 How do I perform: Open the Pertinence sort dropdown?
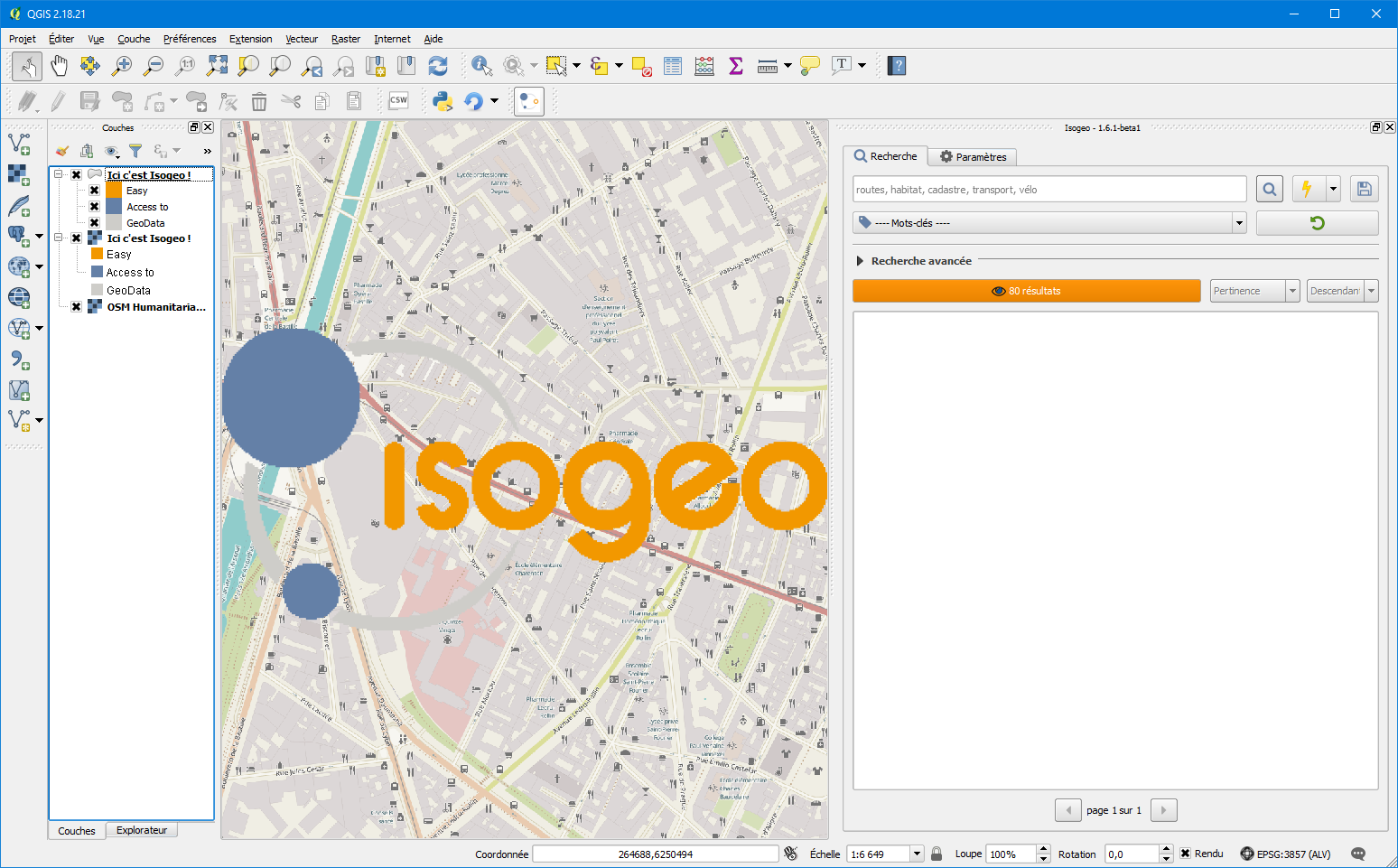pos(1254,291)
